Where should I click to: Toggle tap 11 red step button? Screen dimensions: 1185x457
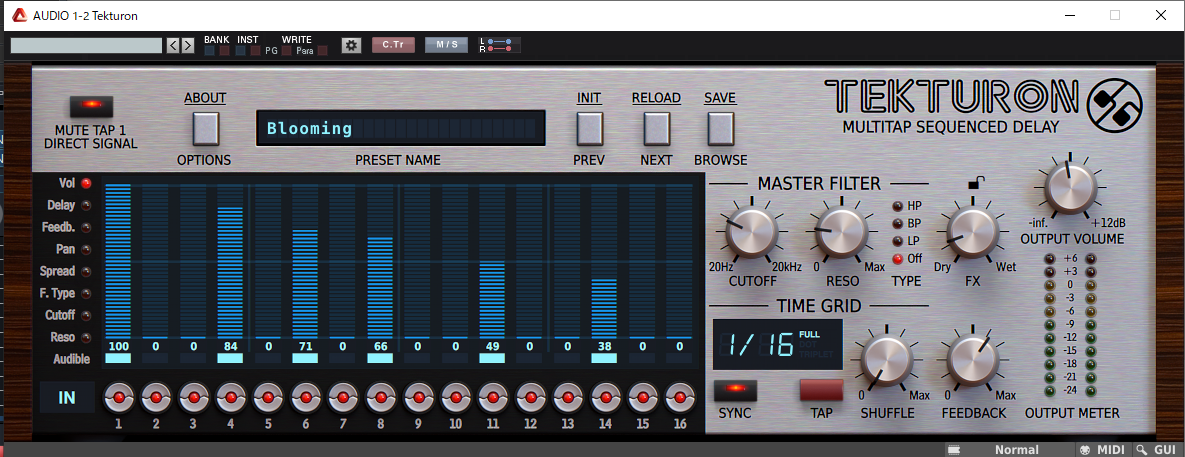(493, 397)
